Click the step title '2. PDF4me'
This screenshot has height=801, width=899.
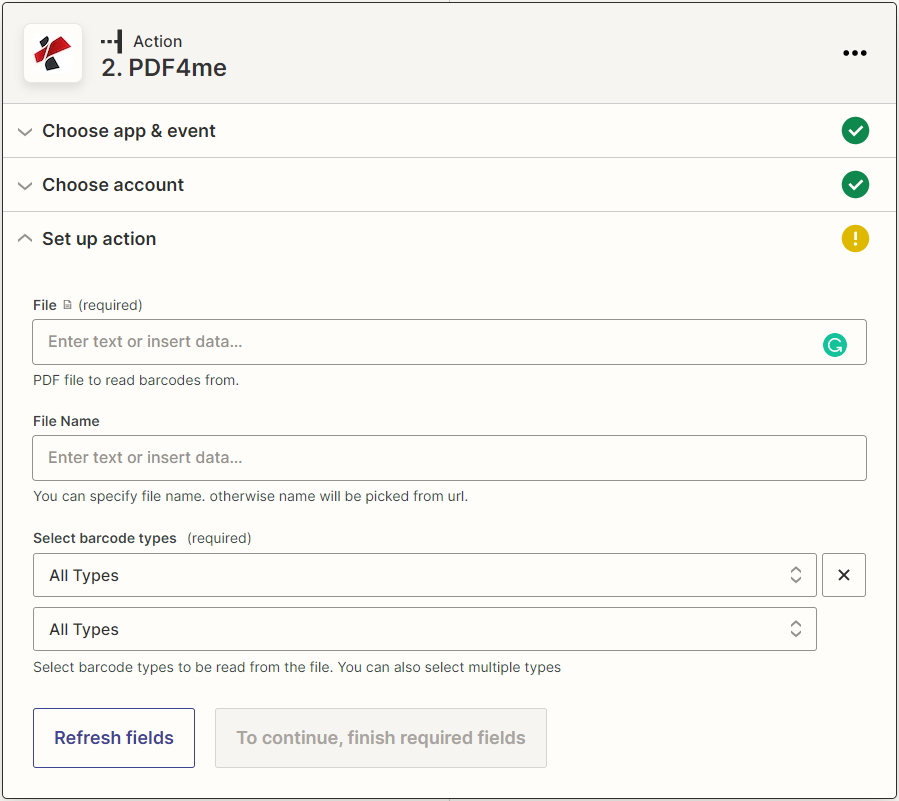tap(164, 68)
